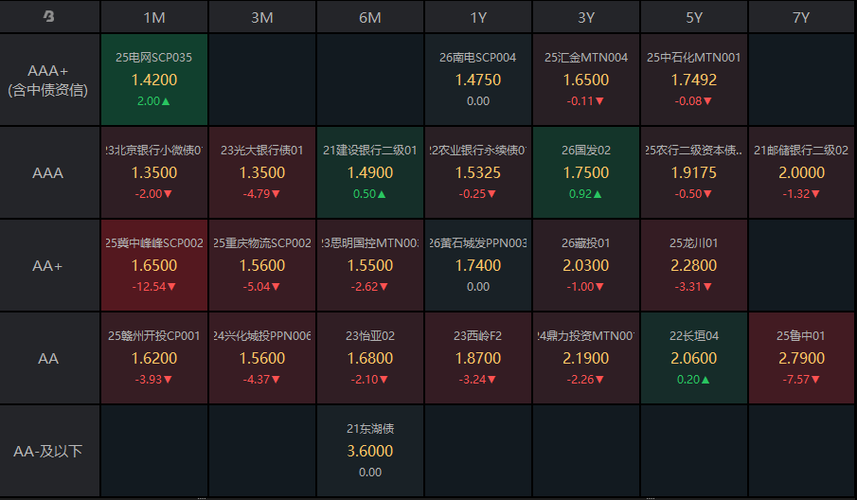Select the 7Y maturity column header

[x=802, y=17]
